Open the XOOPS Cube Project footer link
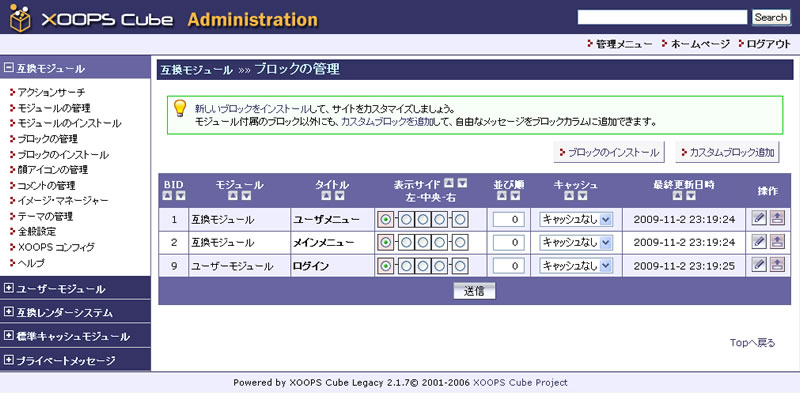The height and width of the screenshot is (400, 800). [x=520, y=382]
